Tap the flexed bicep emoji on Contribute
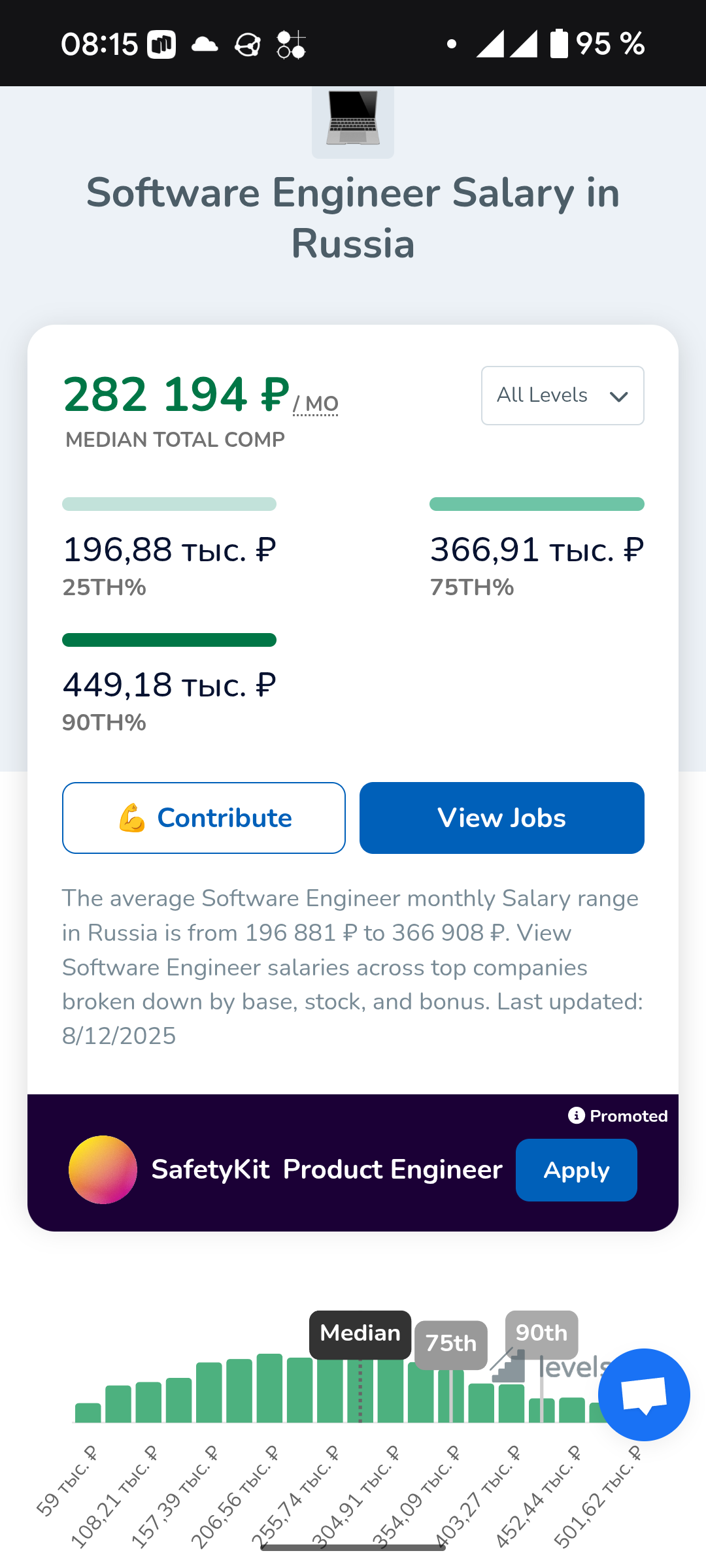The height and width of the screenshot is (1568, 706). pyautogui.click(x=132, y=818)
